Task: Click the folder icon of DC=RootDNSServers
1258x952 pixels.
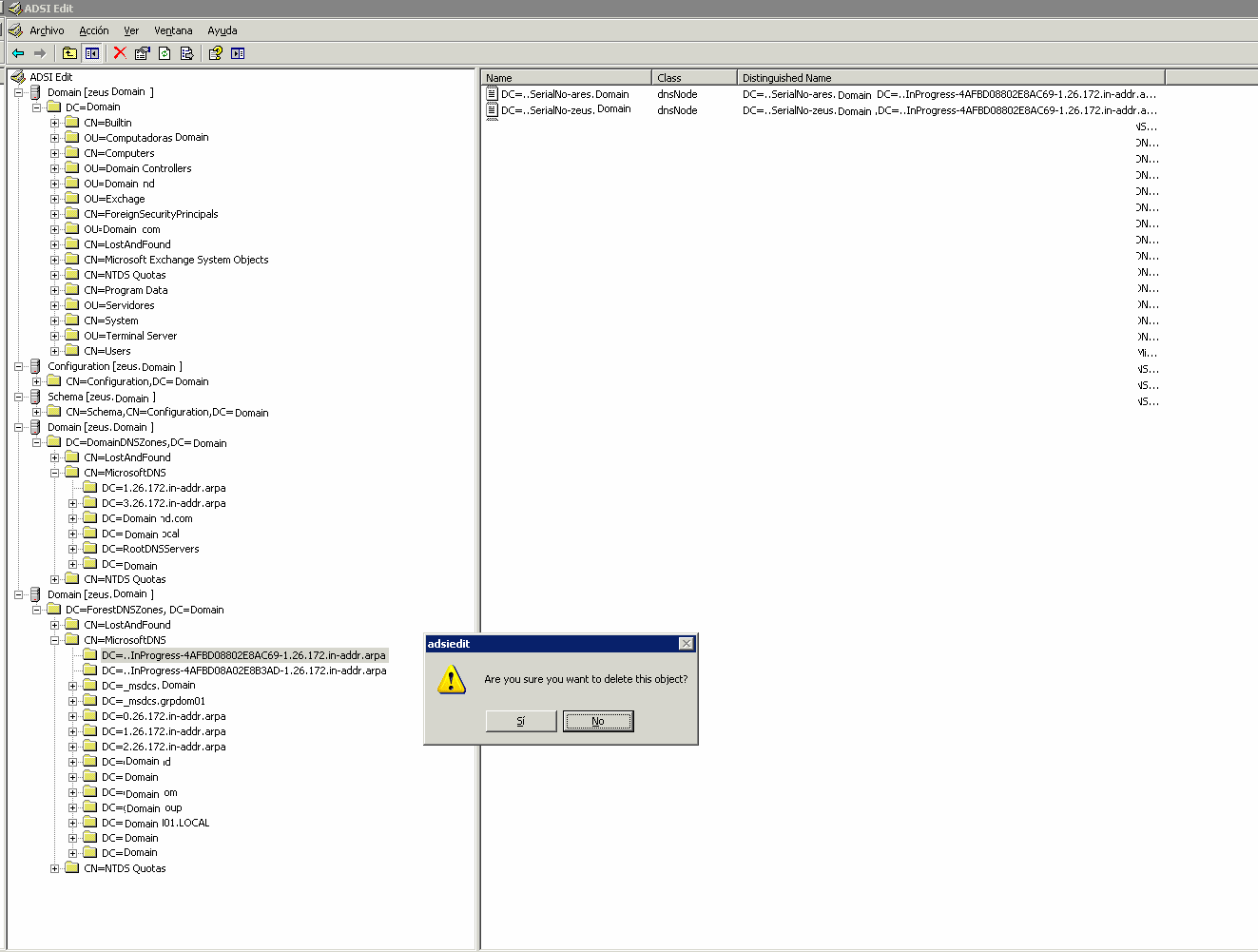Action: (x=90, y=549)
